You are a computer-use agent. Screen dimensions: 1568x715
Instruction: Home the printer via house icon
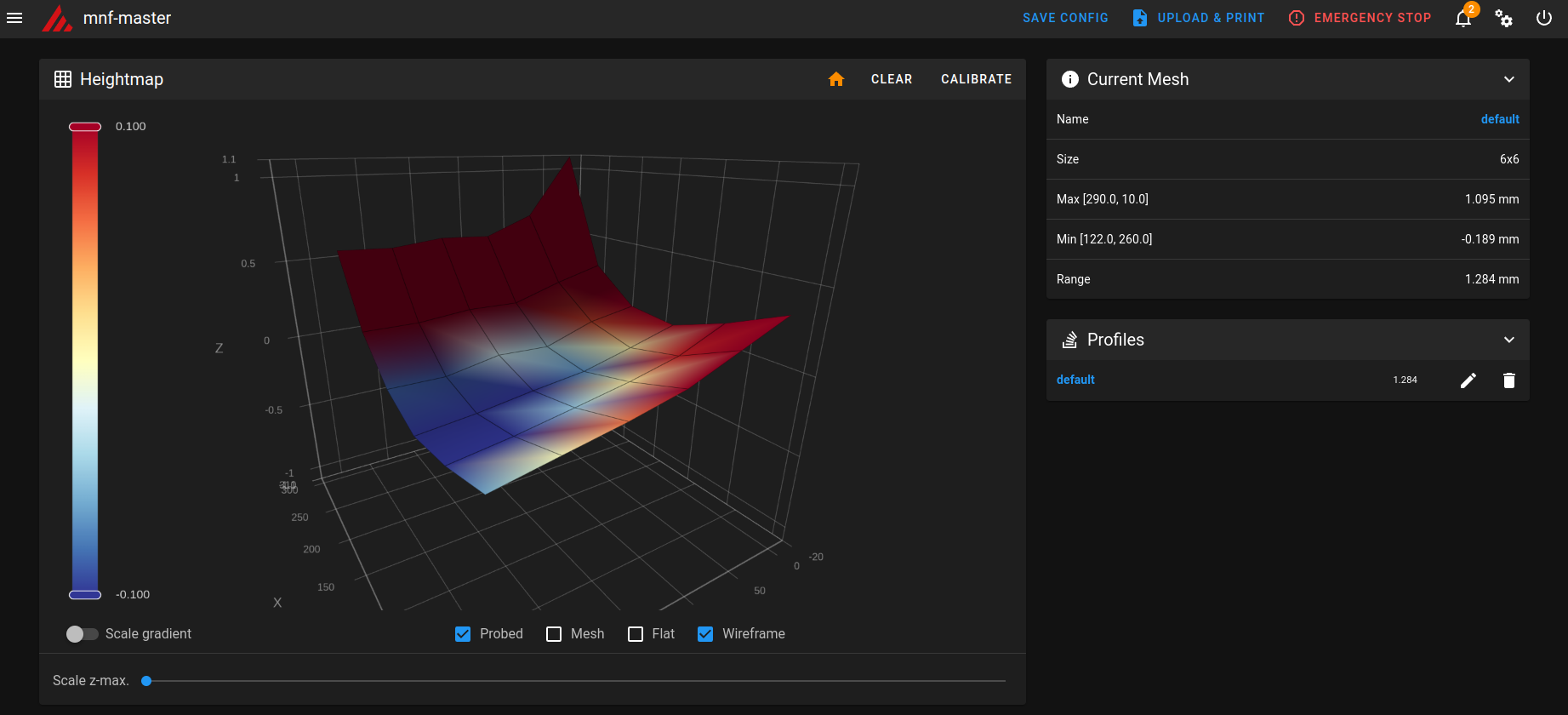pos(836,79)
